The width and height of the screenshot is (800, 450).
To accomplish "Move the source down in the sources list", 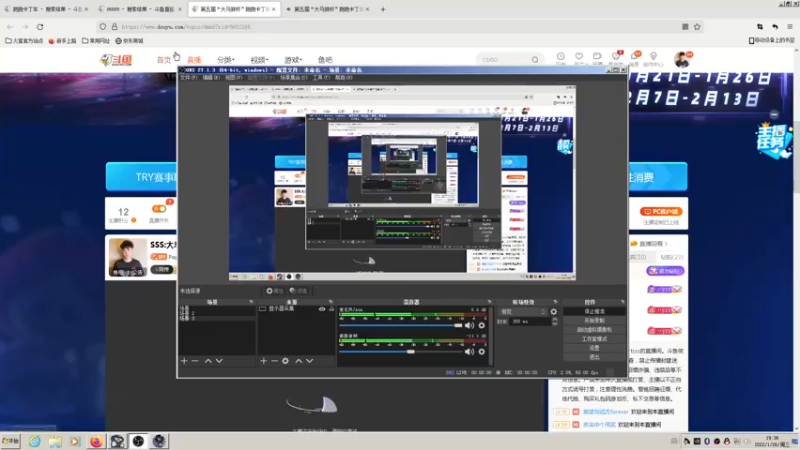I will click(309, 361).
